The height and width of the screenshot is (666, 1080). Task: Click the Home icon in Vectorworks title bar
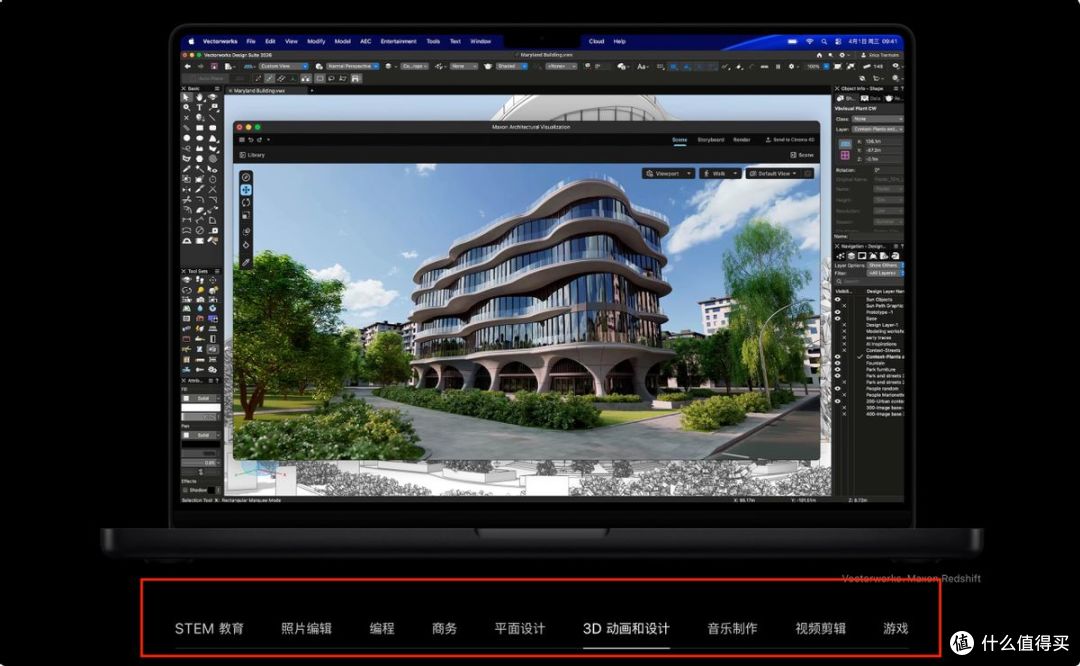[x=819, y=55]
